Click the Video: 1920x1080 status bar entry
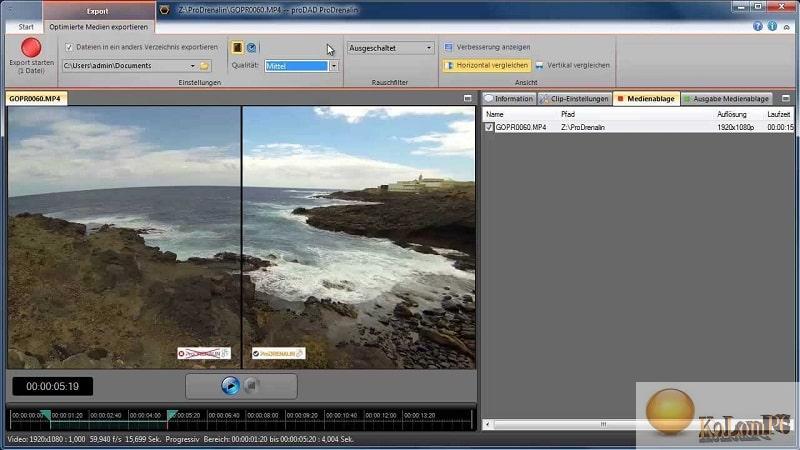The height and width of the screenshot is (450, 800). (x=46, y=439)
